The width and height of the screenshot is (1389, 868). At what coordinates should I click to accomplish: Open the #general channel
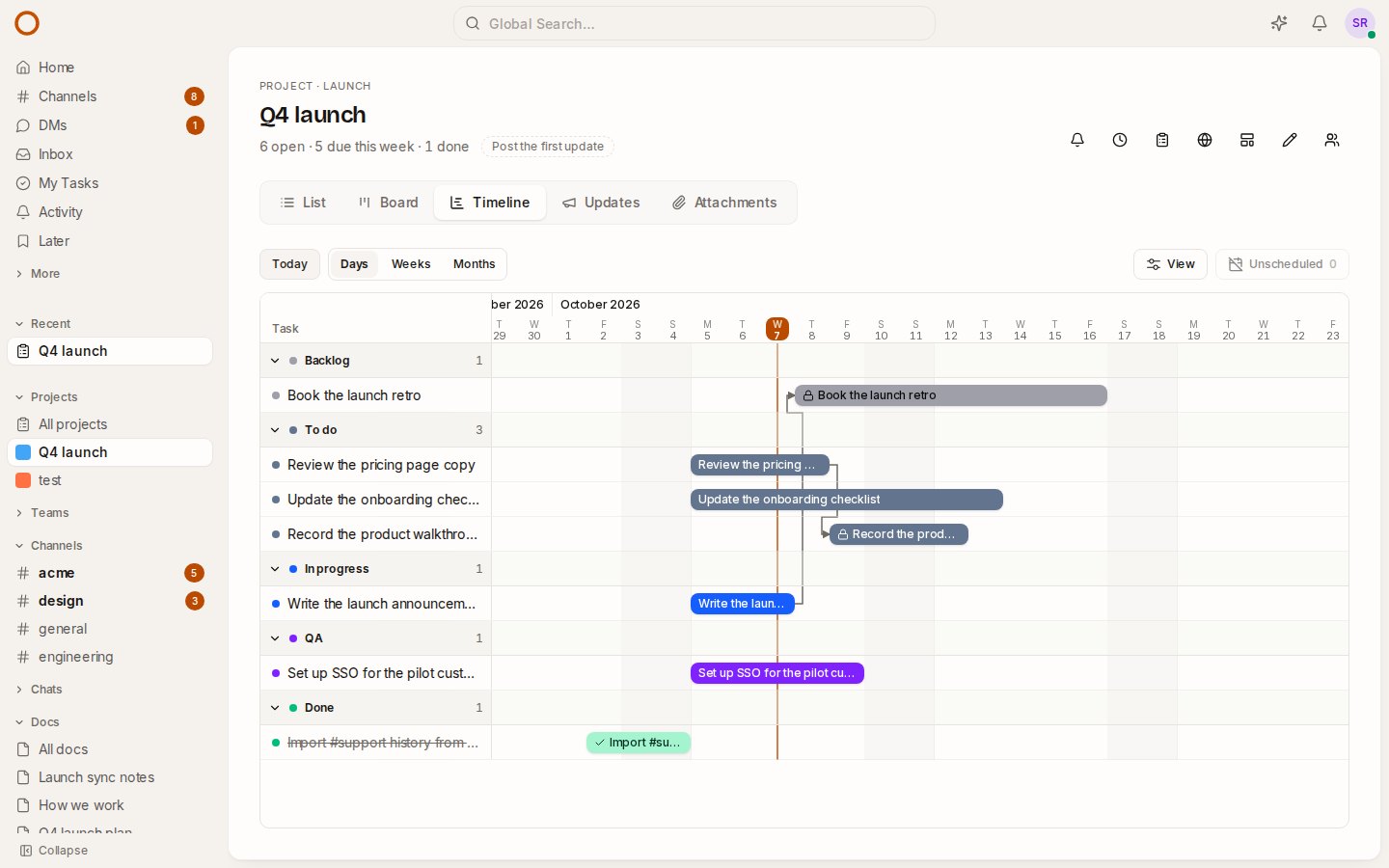point(110,629)
